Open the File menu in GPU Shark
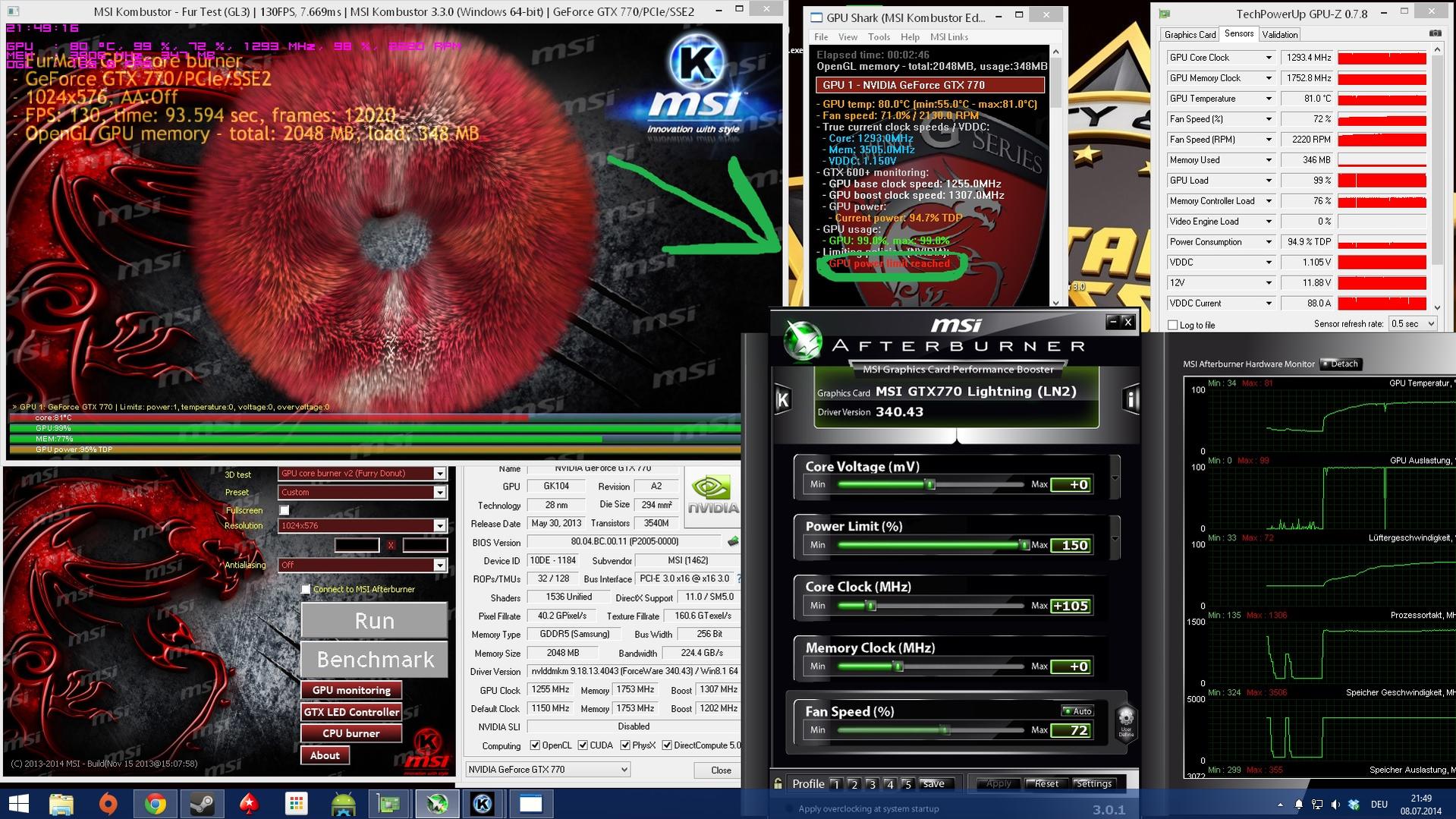1456x819 pixels. (821, 37)
